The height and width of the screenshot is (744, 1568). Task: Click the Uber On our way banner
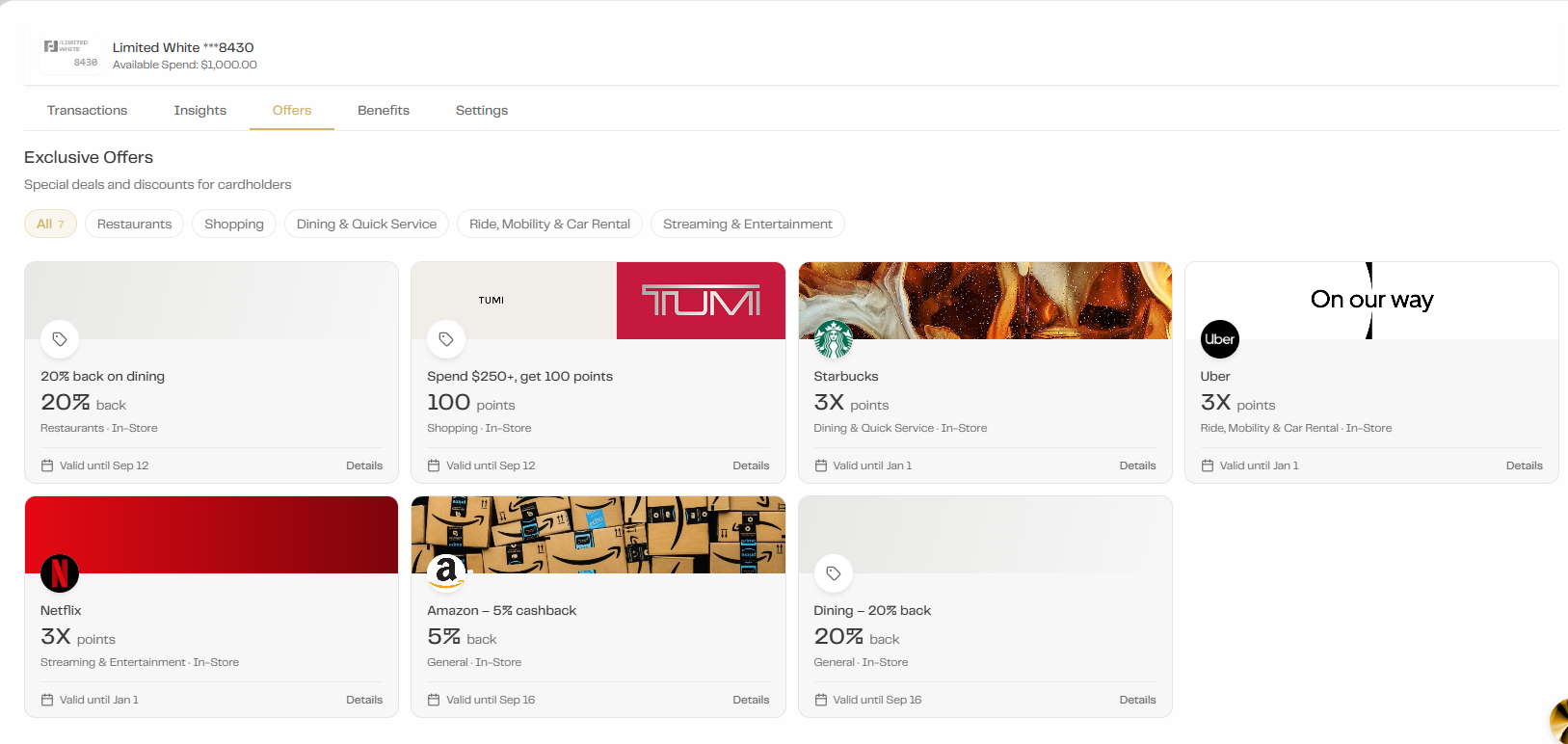(x=1371, y=301)
